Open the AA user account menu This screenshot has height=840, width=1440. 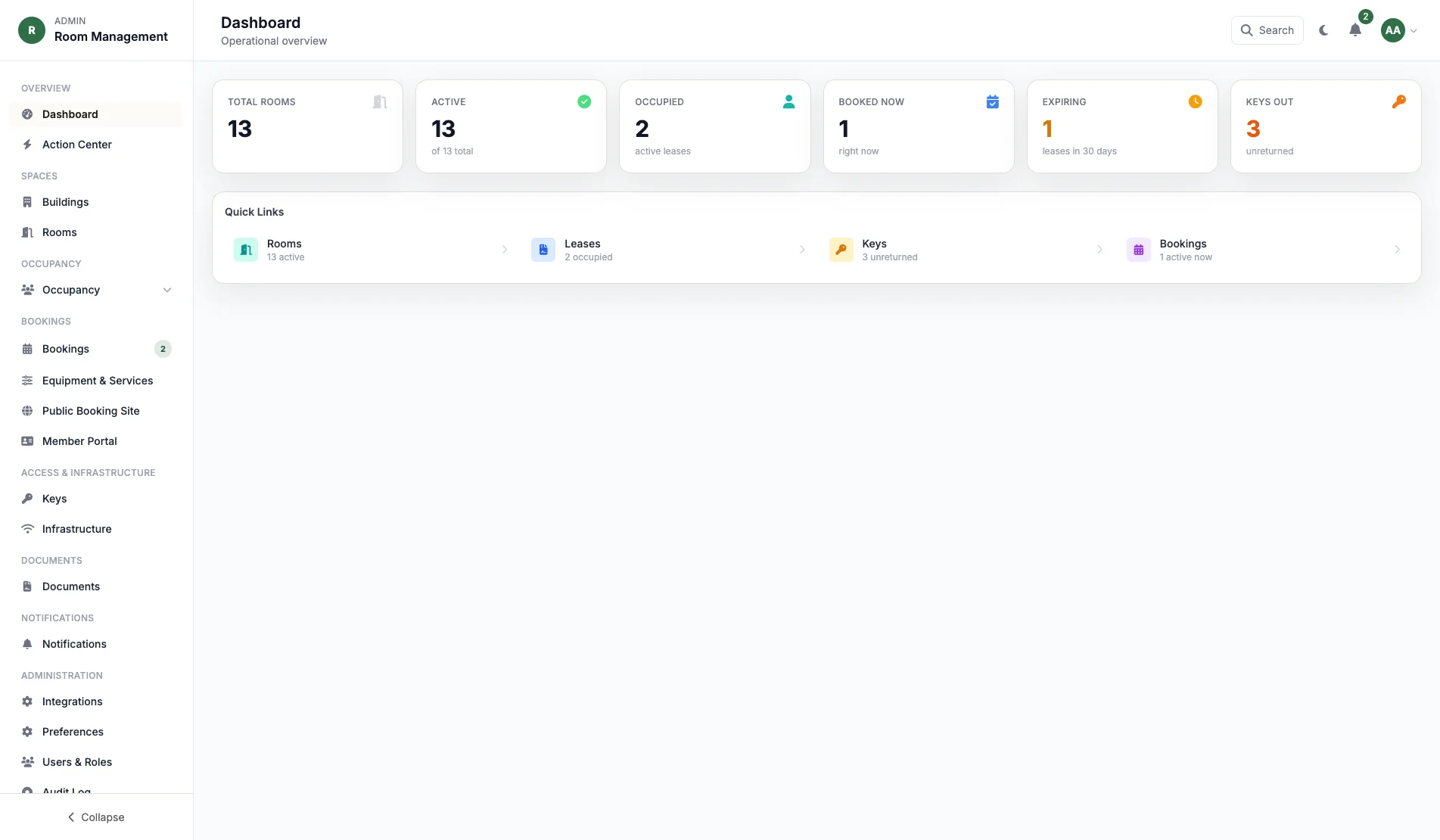1398,30
